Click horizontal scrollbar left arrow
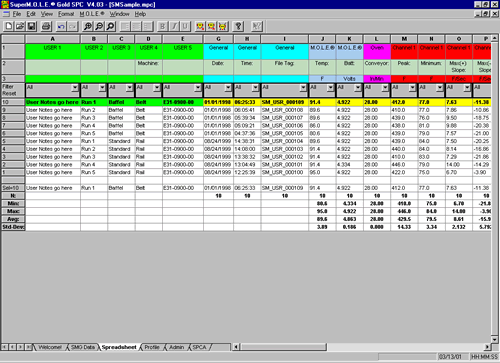 pos(236,347)
